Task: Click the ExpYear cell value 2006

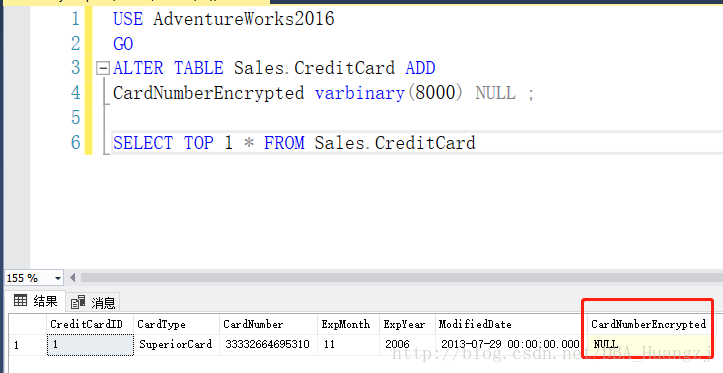Action: 407,344
